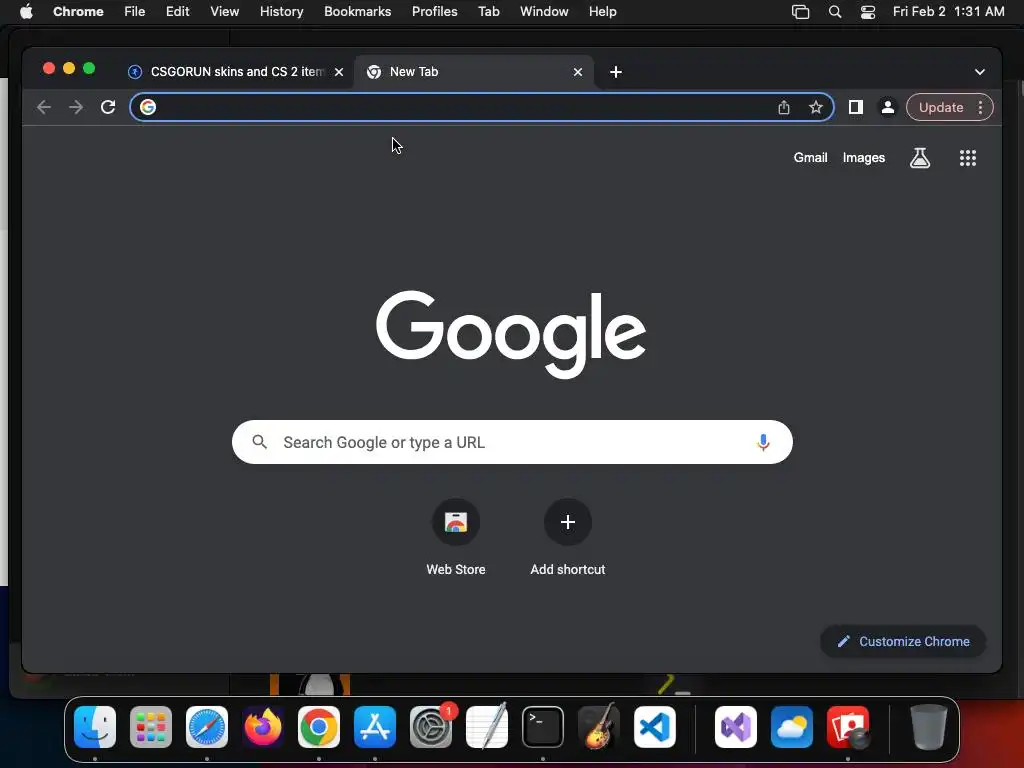Image resolution: width=1024 pixels, height=768 pixels.
Task: Open Chrome icon in the dock
Action: [319, 727]
